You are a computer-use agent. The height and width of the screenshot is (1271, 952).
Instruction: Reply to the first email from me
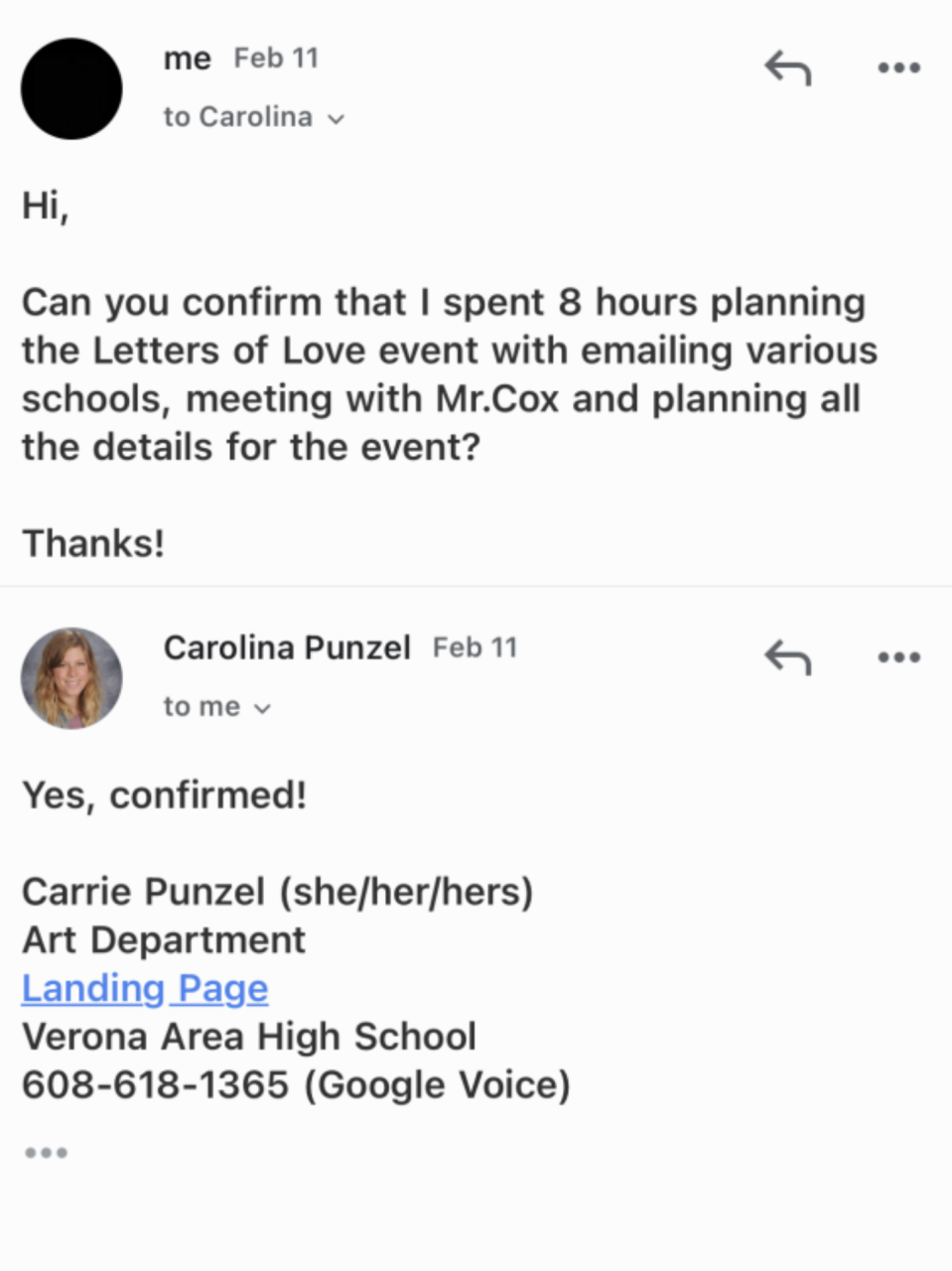pyautogui.click(x=788, y=69)
